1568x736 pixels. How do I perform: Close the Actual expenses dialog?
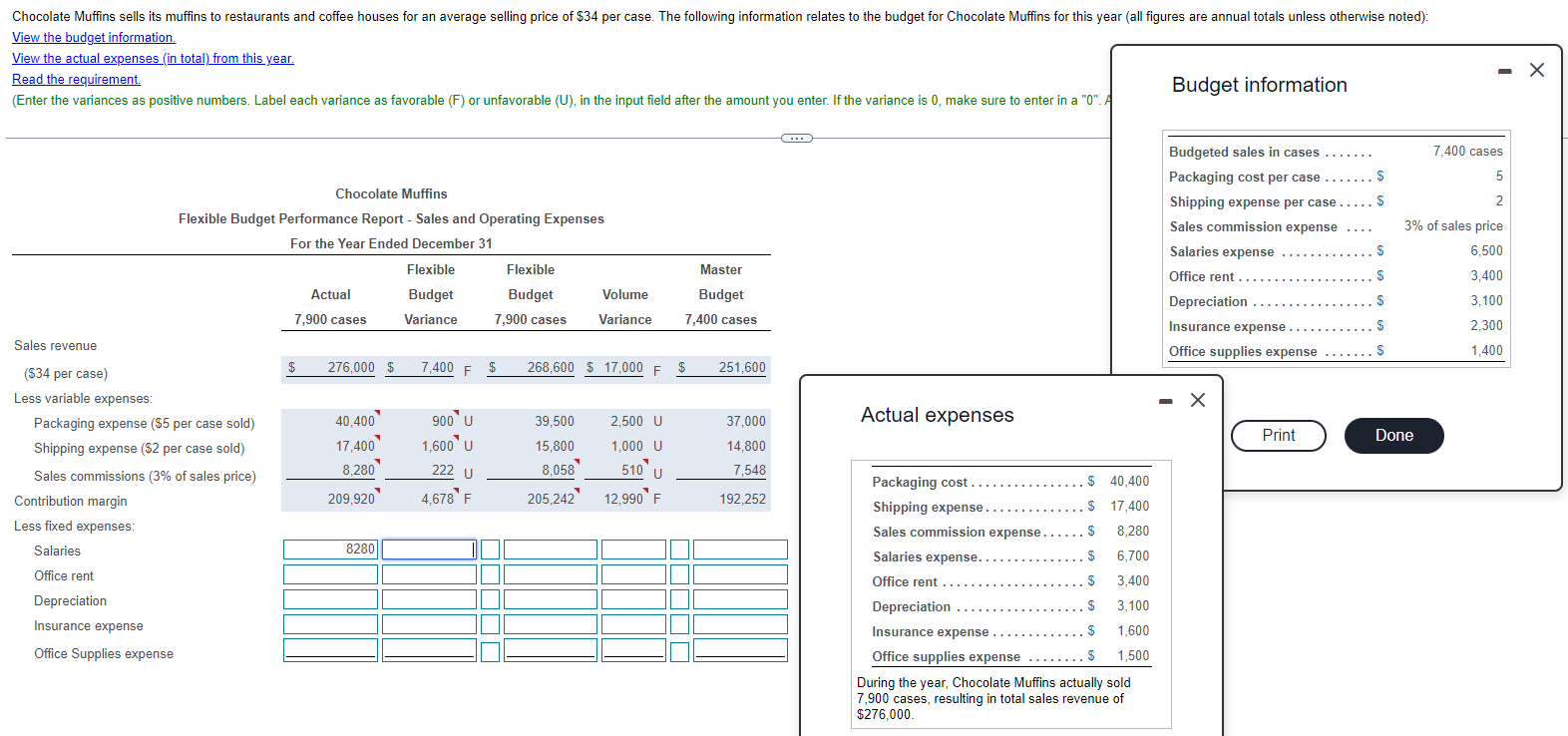click(1198, 400)
